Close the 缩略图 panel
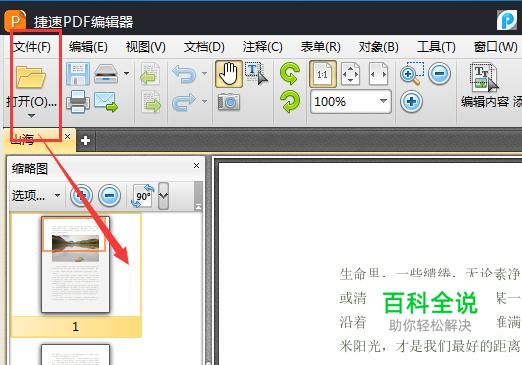Image resolution: width=522 pixels, height=365 pixels. pos(196,165)
